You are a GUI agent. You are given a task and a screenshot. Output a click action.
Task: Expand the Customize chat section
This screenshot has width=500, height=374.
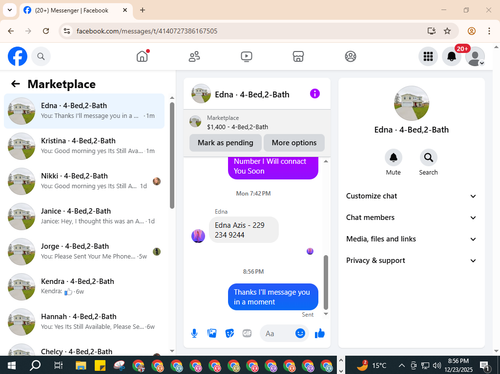[x=411, y=196]
